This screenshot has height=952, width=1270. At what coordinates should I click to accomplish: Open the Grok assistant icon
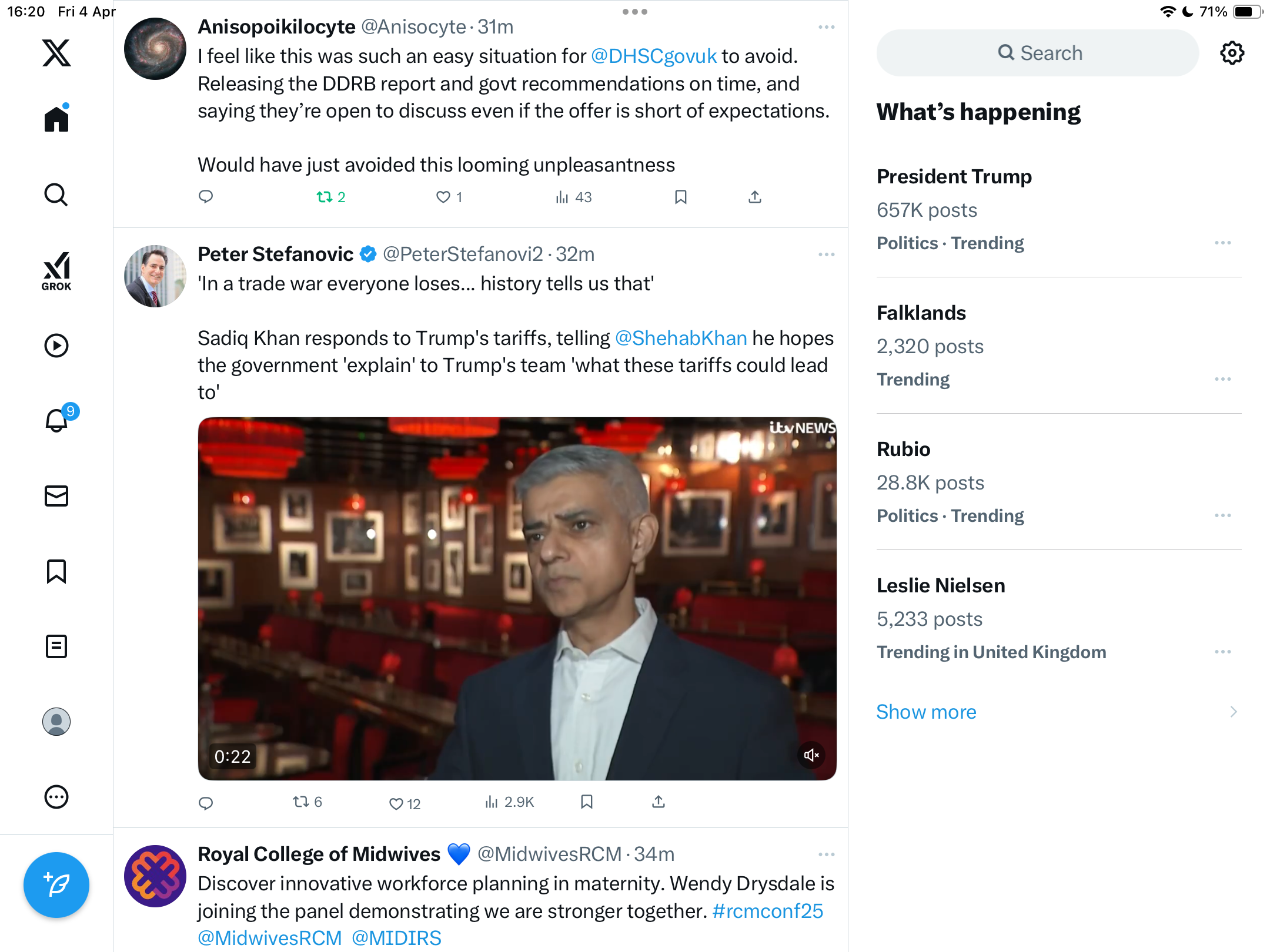(x=56, y=271)
